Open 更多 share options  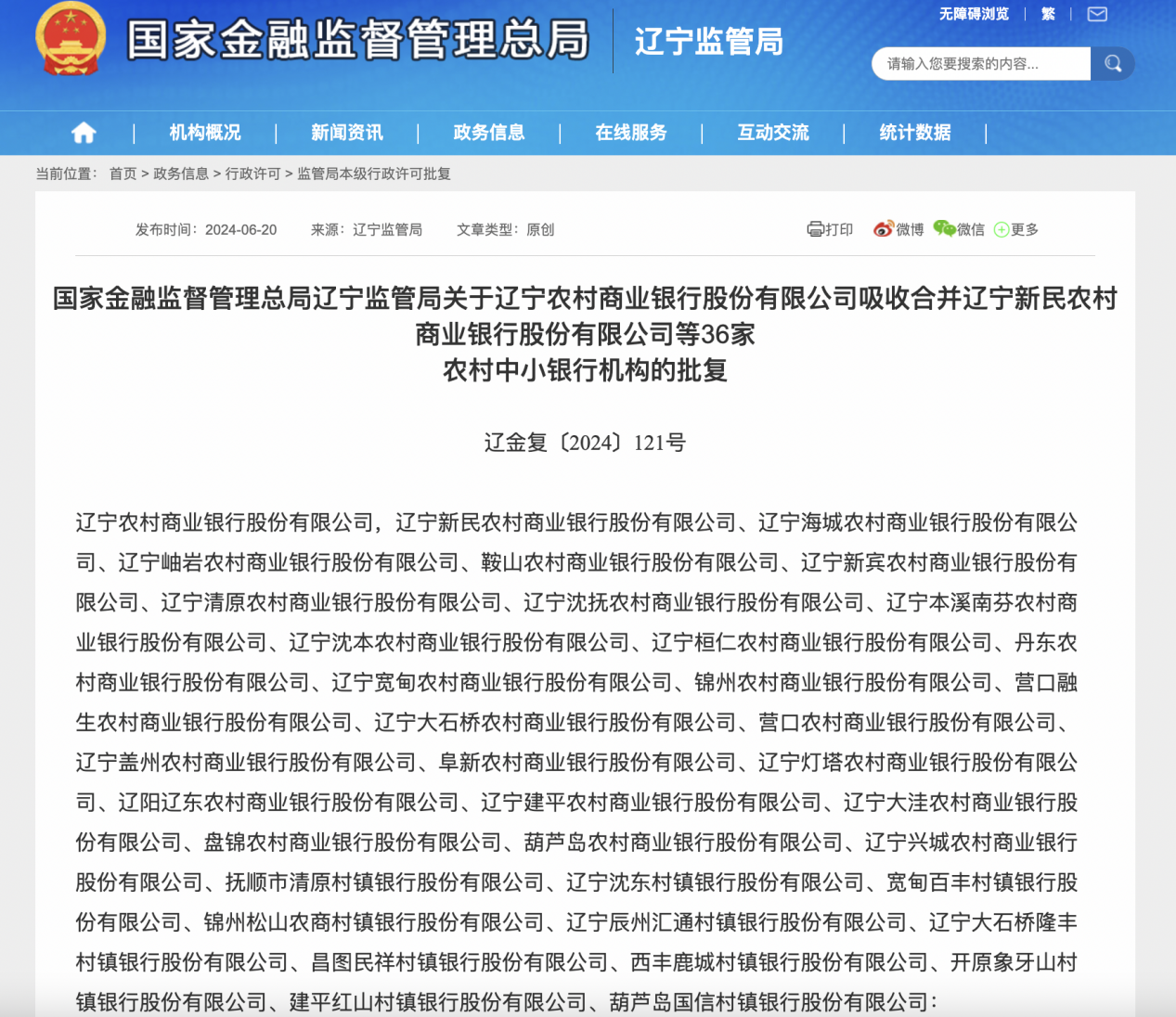click(1016, 229)
